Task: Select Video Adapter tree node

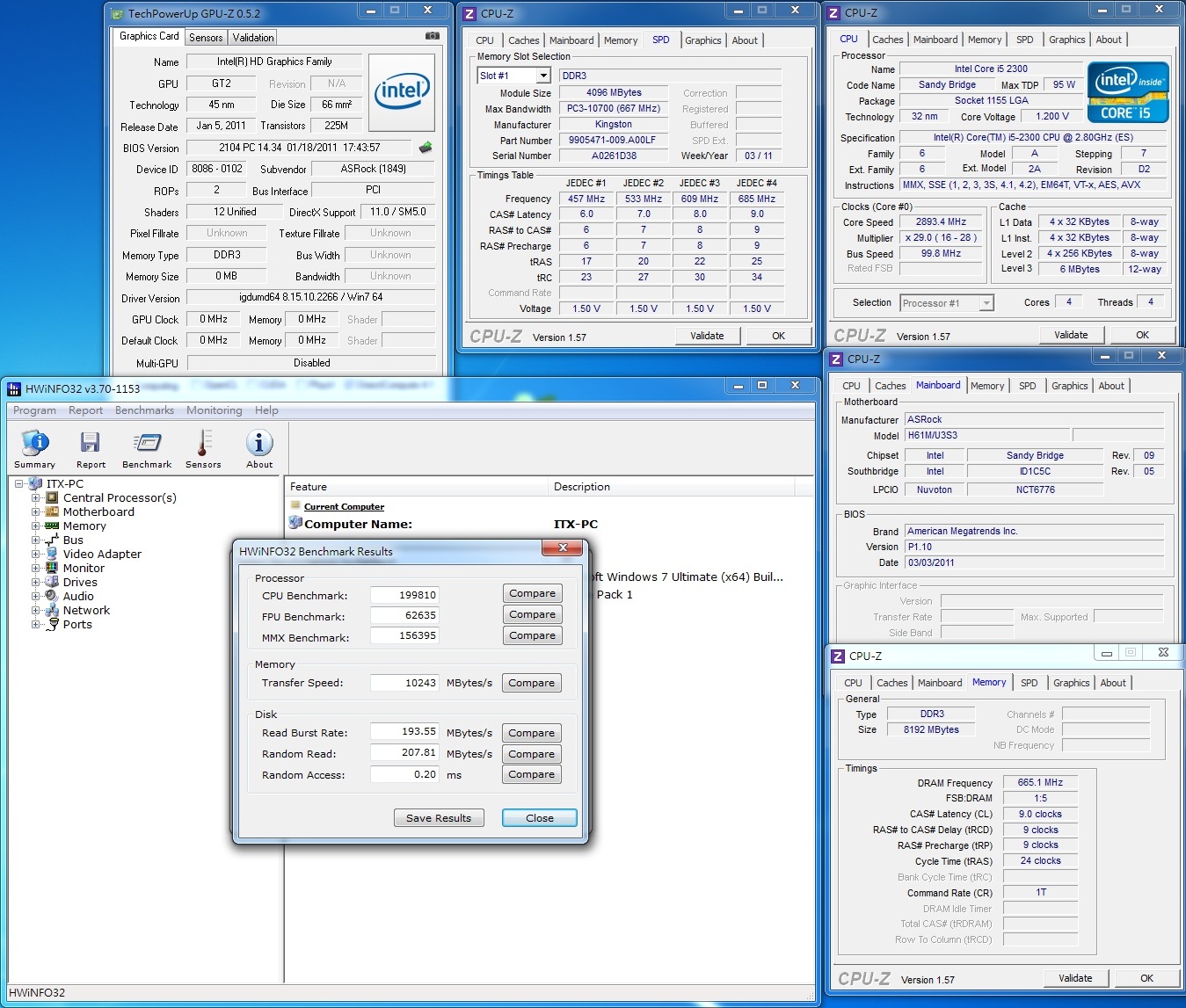Action: click(102, 554)
